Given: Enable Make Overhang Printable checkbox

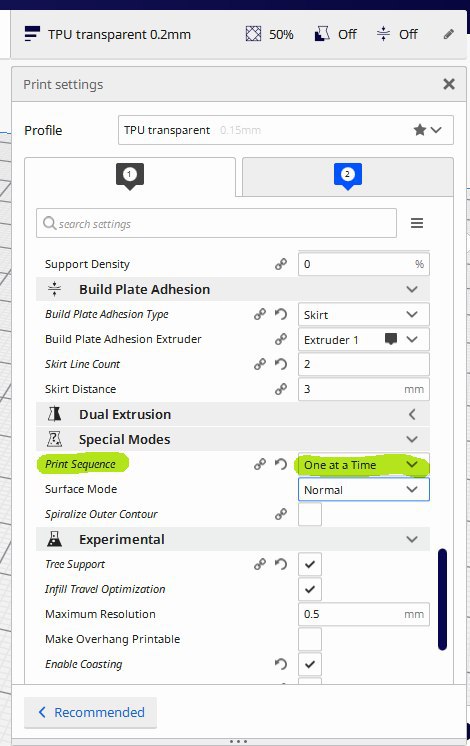Looking at the screenshot, I should [x=310, y=639].
